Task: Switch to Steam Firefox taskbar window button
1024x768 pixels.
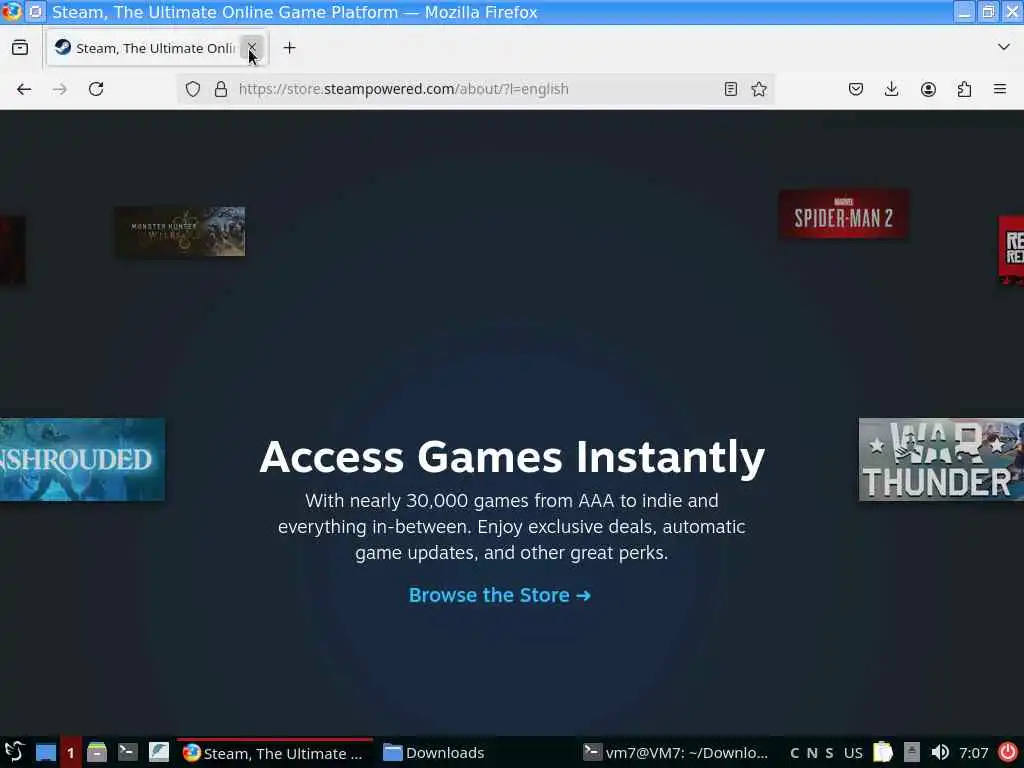Action: (274, 753)
